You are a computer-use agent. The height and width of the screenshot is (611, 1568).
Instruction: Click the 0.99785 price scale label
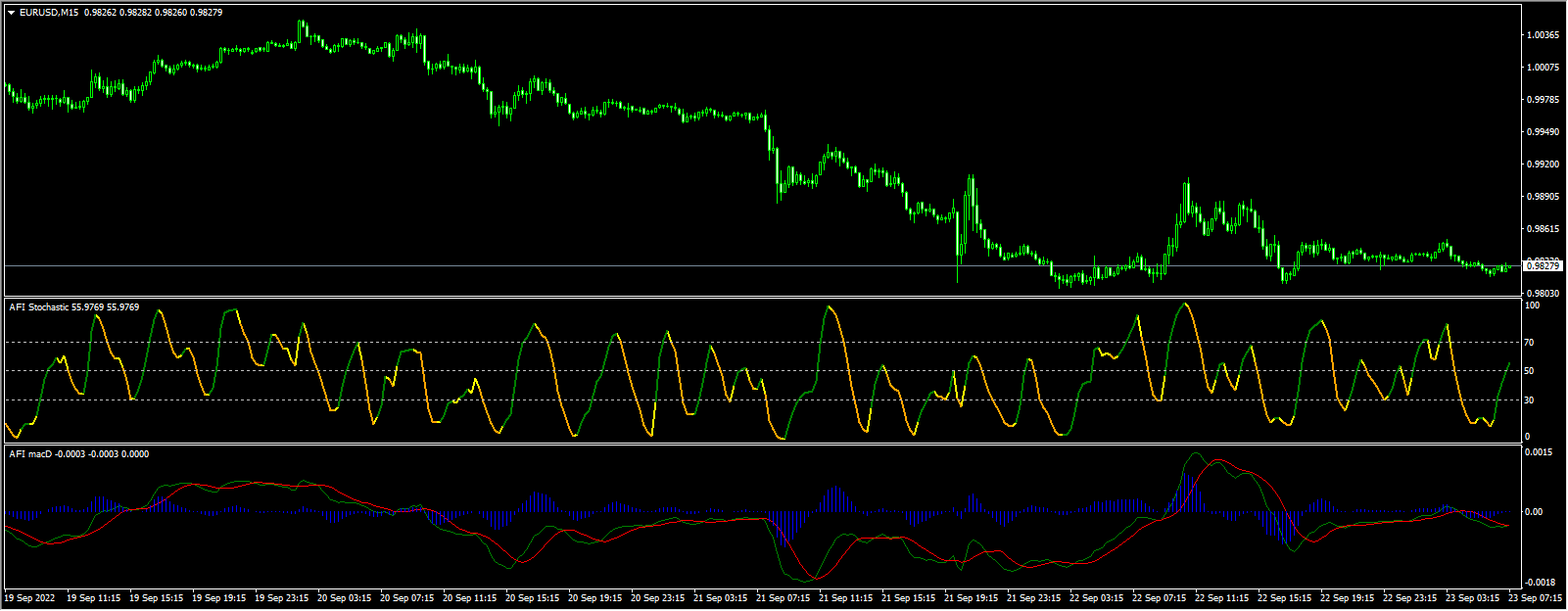[1544, 100]
